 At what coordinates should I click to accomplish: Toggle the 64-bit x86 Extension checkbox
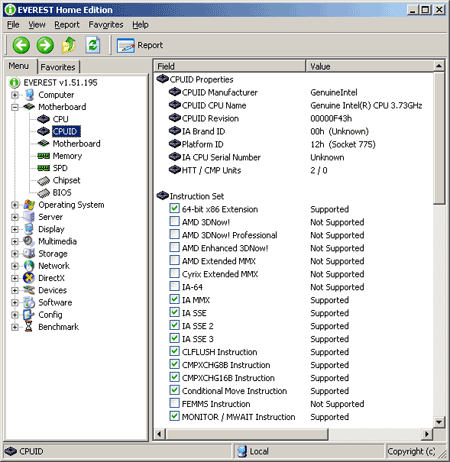[174, 209]
